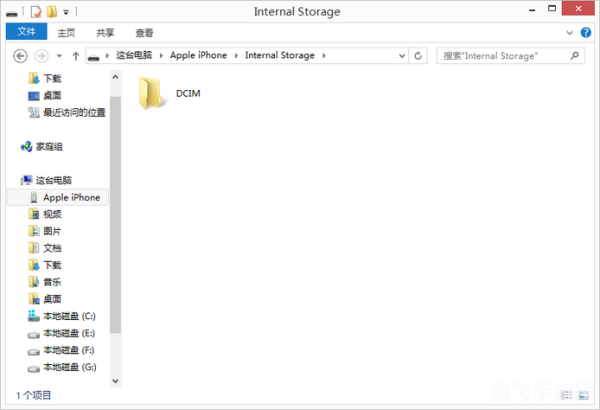Click the new folder quick access icon
This screenshot has height=410, width=600.
point(52,12)
